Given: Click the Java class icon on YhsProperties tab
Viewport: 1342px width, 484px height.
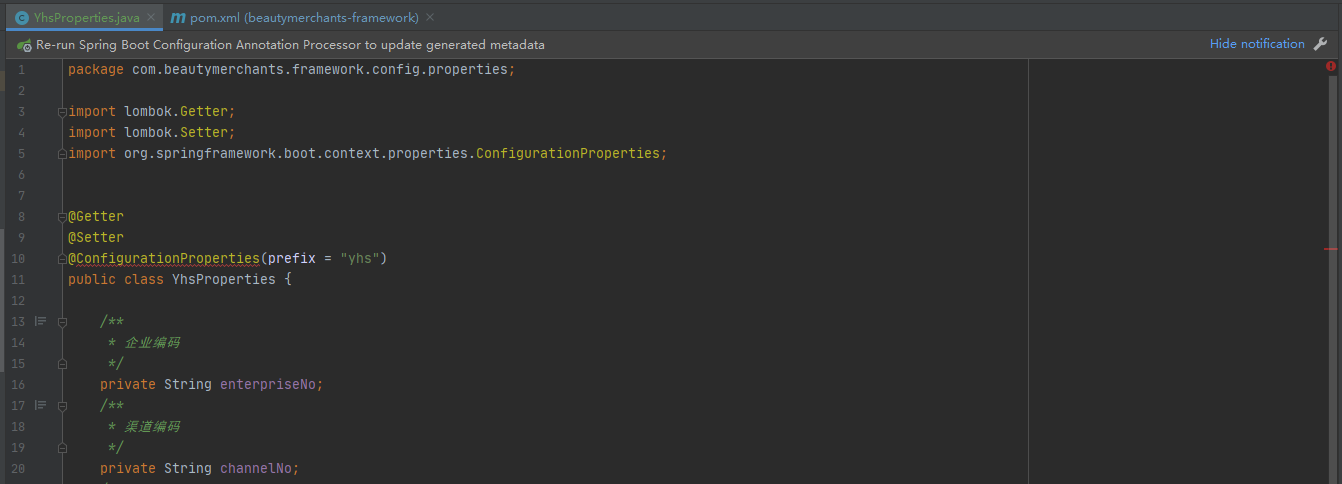Looking at the screenshot, I should pos(22,18).
